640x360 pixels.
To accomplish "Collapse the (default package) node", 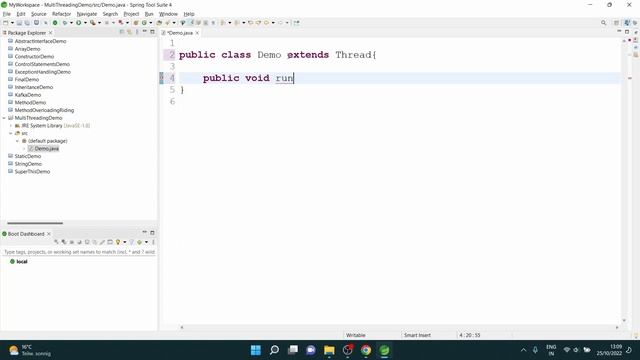I will tap(18, 141).
